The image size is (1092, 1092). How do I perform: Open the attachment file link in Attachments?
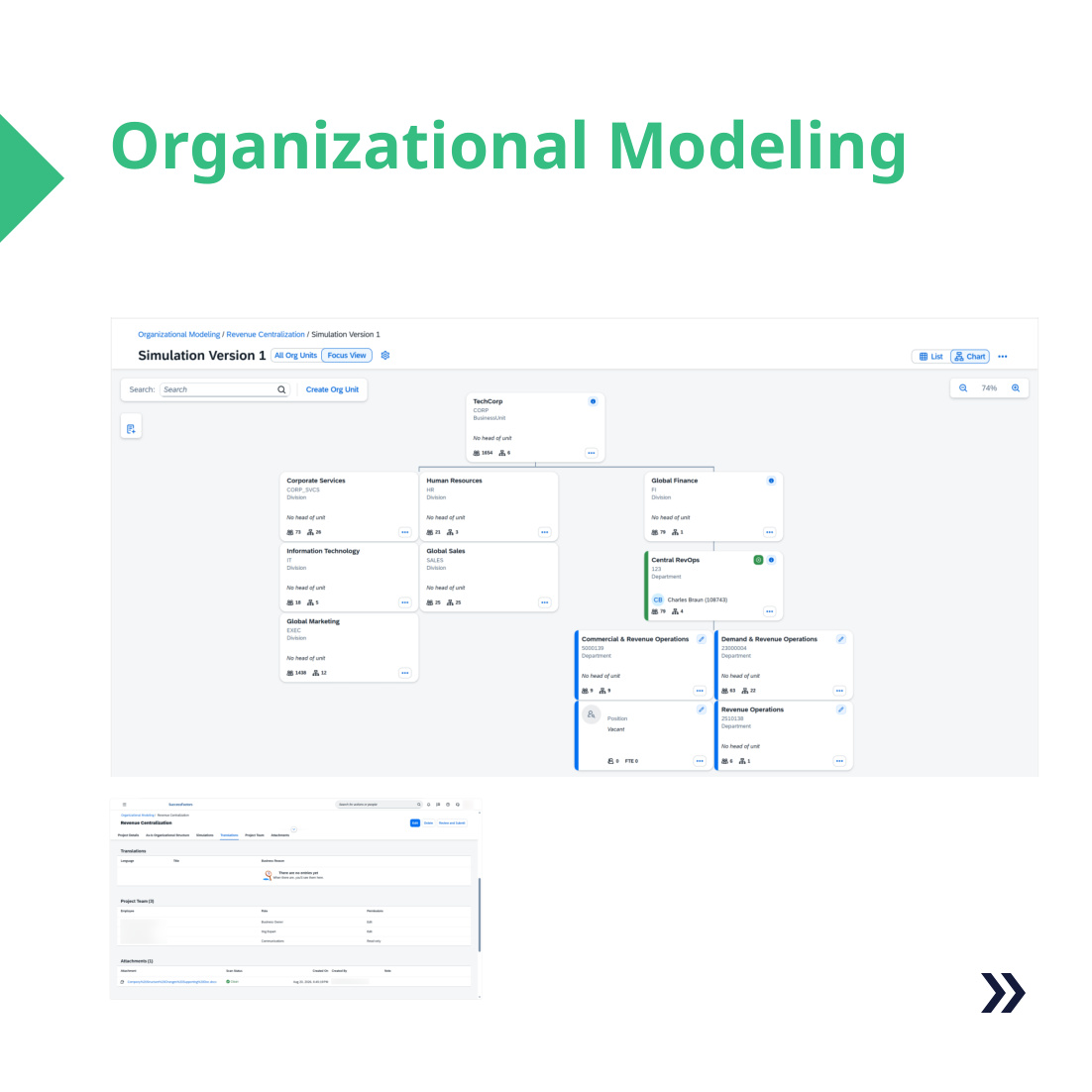(171, 982)
